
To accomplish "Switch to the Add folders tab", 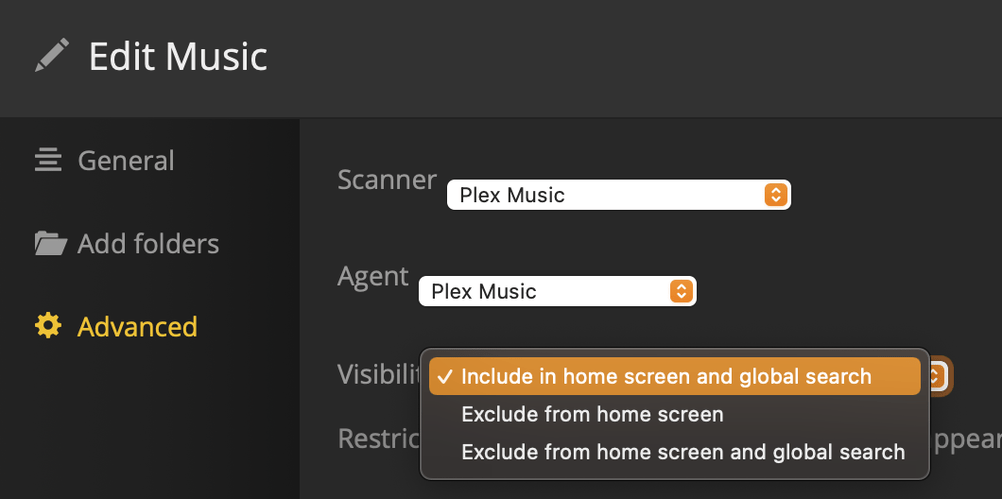I will pyautogui.click(x=148, y=243).
